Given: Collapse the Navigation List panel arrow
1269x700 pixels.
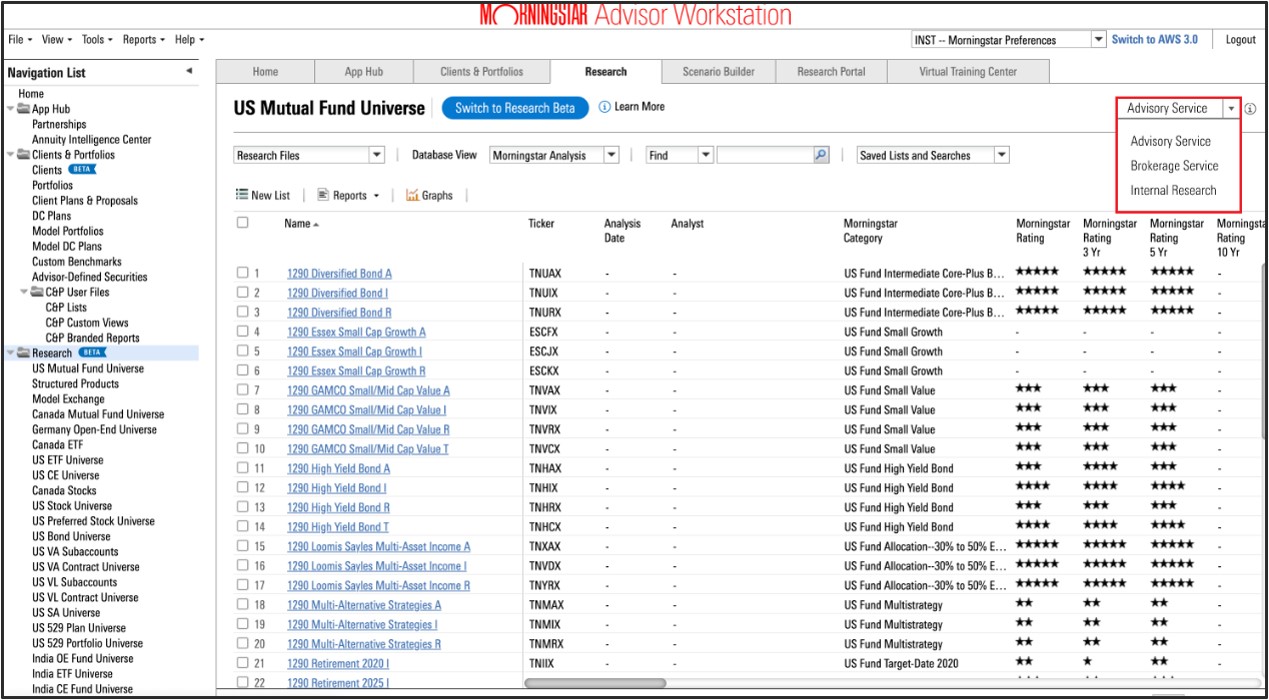Looking at the screenshot, I should [x=190, y=71].
